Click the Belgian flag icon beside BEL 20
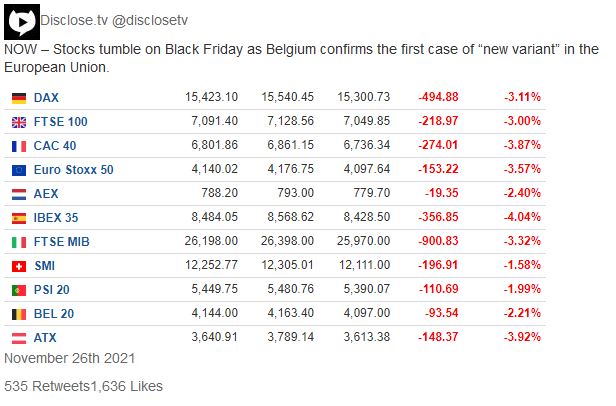 coord(18,313)
